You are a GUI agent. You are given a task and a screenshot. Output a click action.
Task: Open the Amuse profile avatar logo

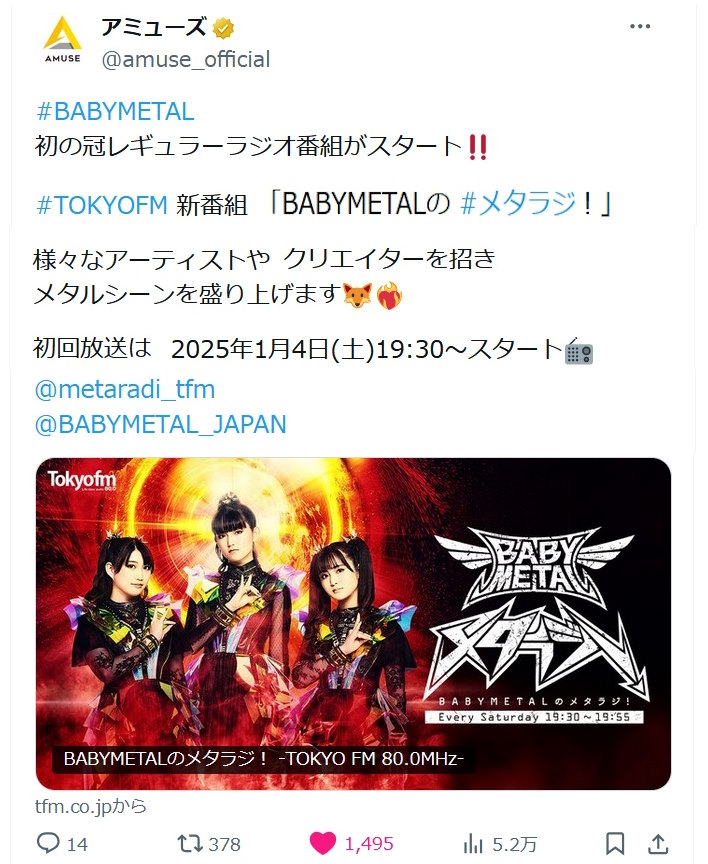pos(63,40)
